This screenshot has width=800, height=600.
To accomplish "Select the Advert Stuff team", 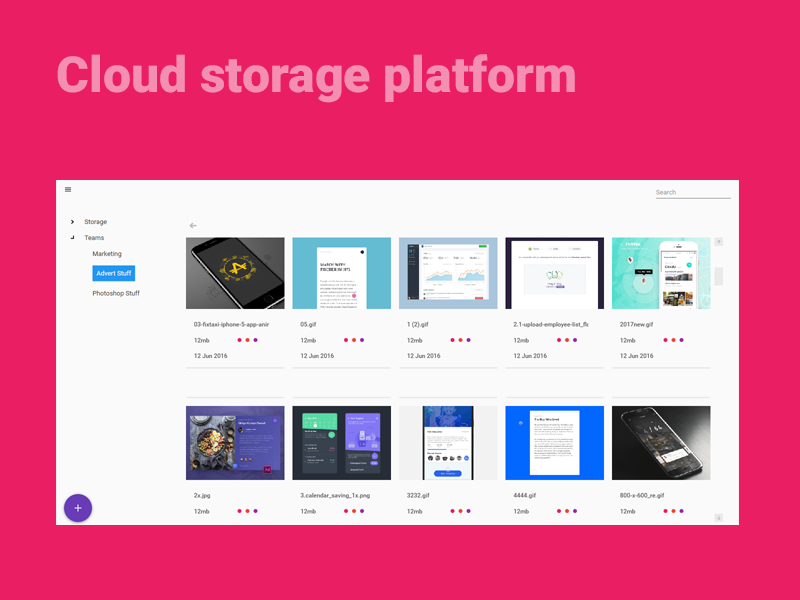I will tap(114, 273).
